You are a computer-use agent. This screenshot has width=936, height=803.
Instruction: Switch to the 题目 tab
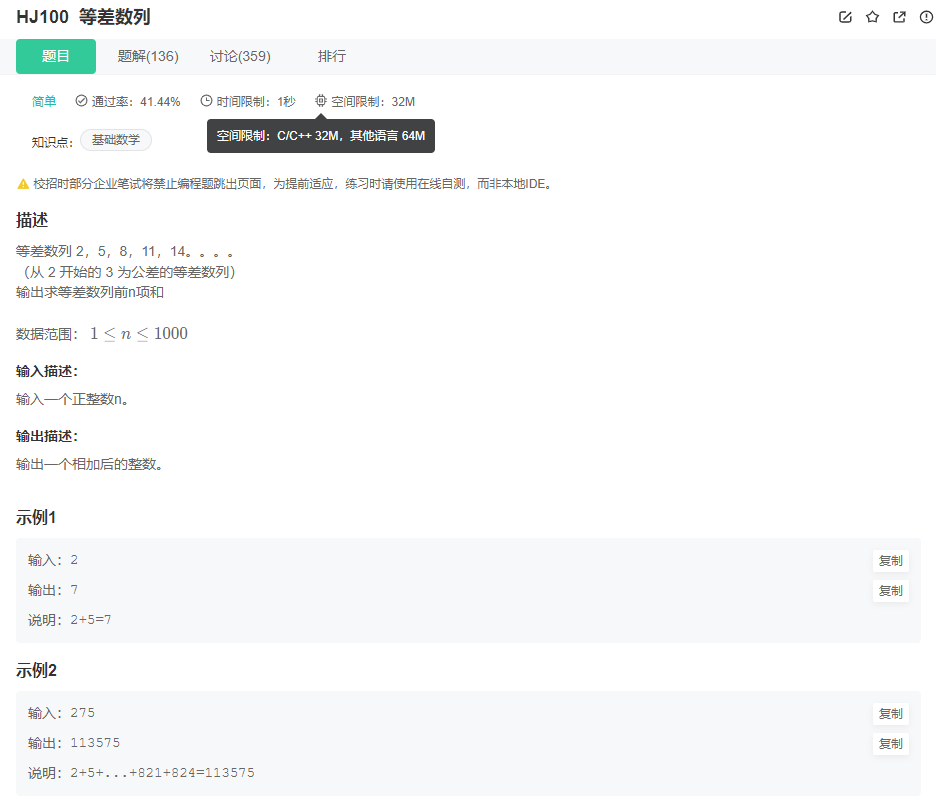pyautogui.click(x=56, y=56)
